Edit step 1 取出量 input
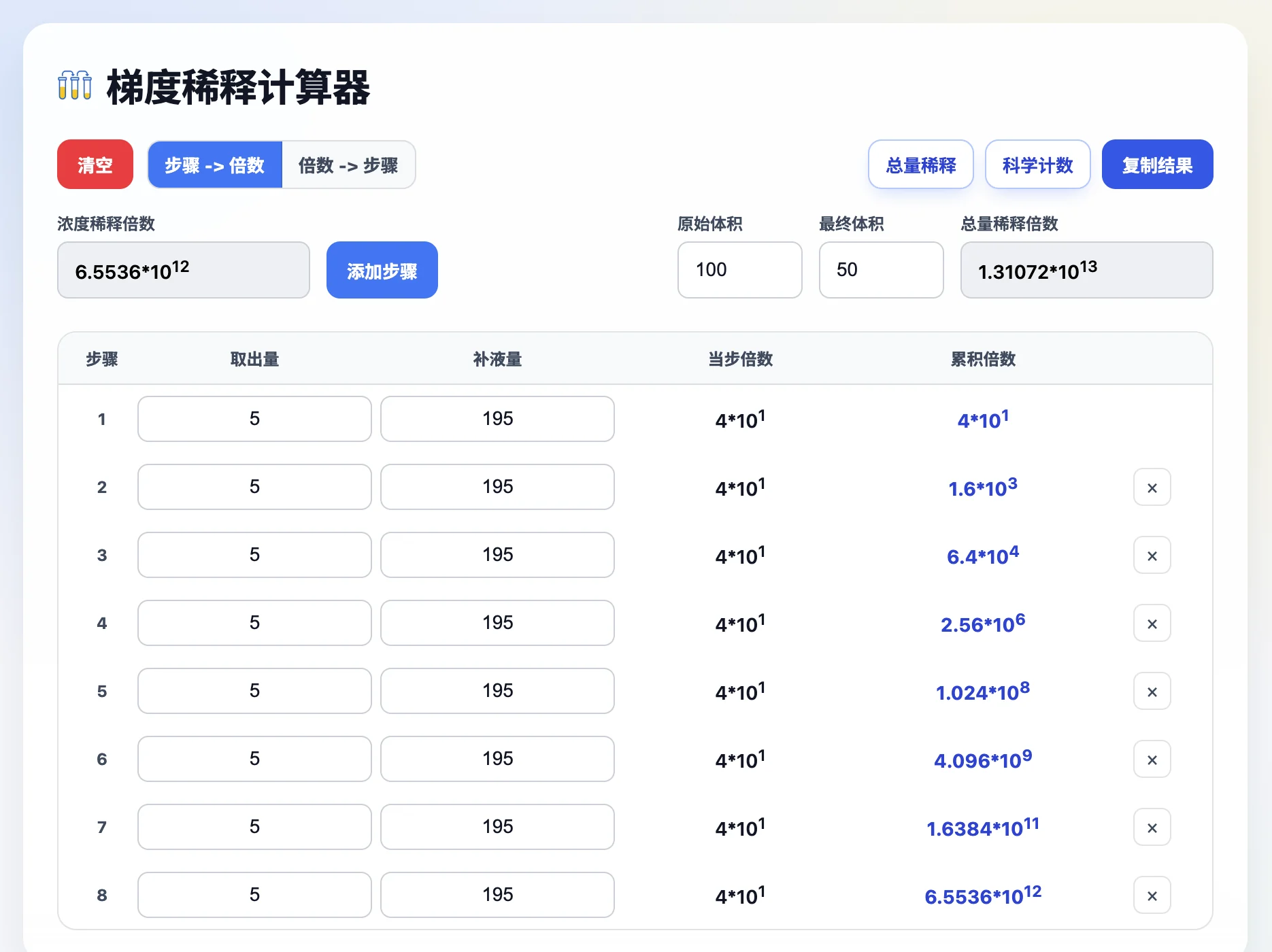Image resolution: width=1272 pixels, height=952 pixels. point(254,419)
